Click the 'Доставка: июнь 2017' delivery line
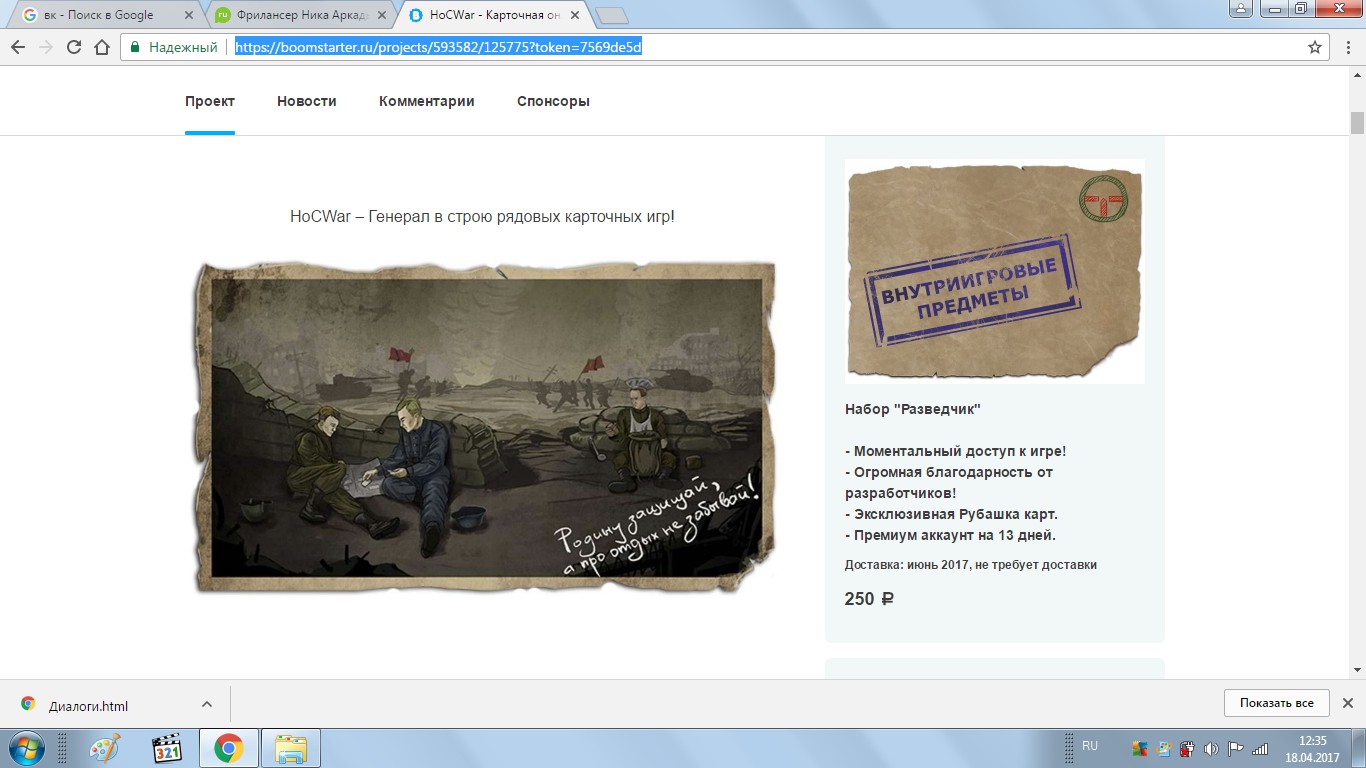The height and width of the screenshot is (768, 1366). coord(971,565)
